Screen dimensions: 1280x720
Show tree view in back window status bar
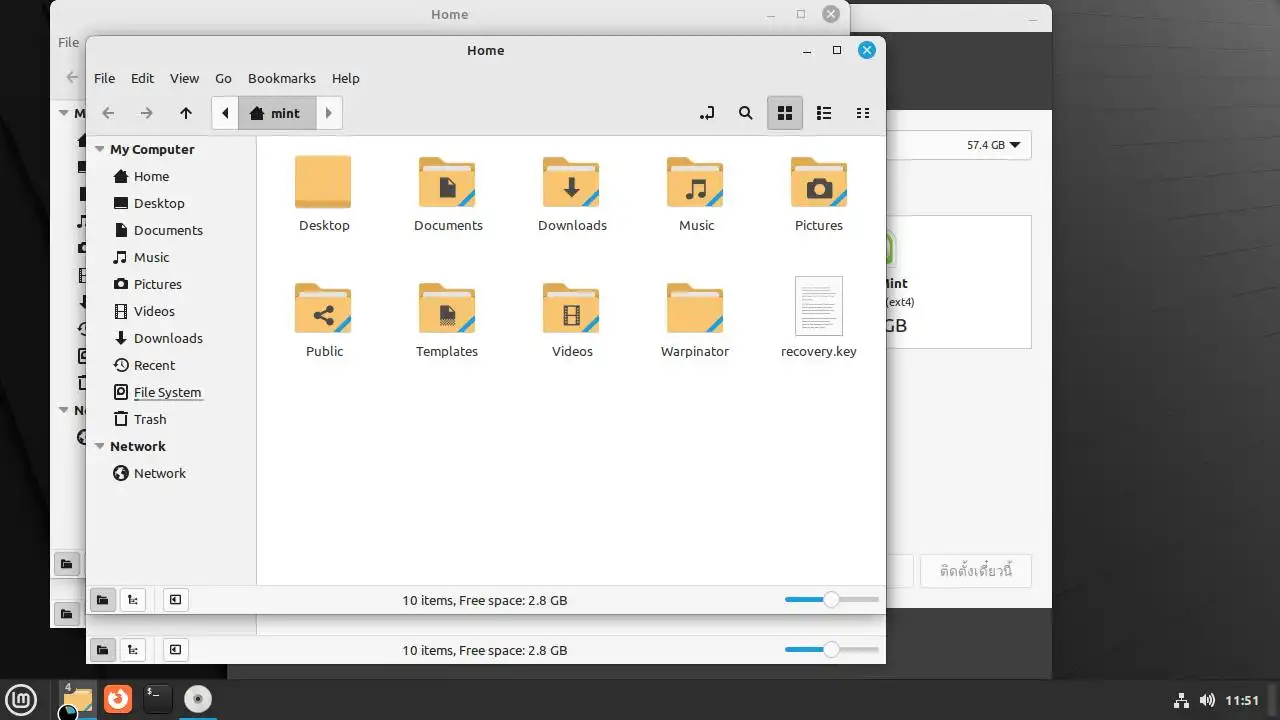(133, 650)
